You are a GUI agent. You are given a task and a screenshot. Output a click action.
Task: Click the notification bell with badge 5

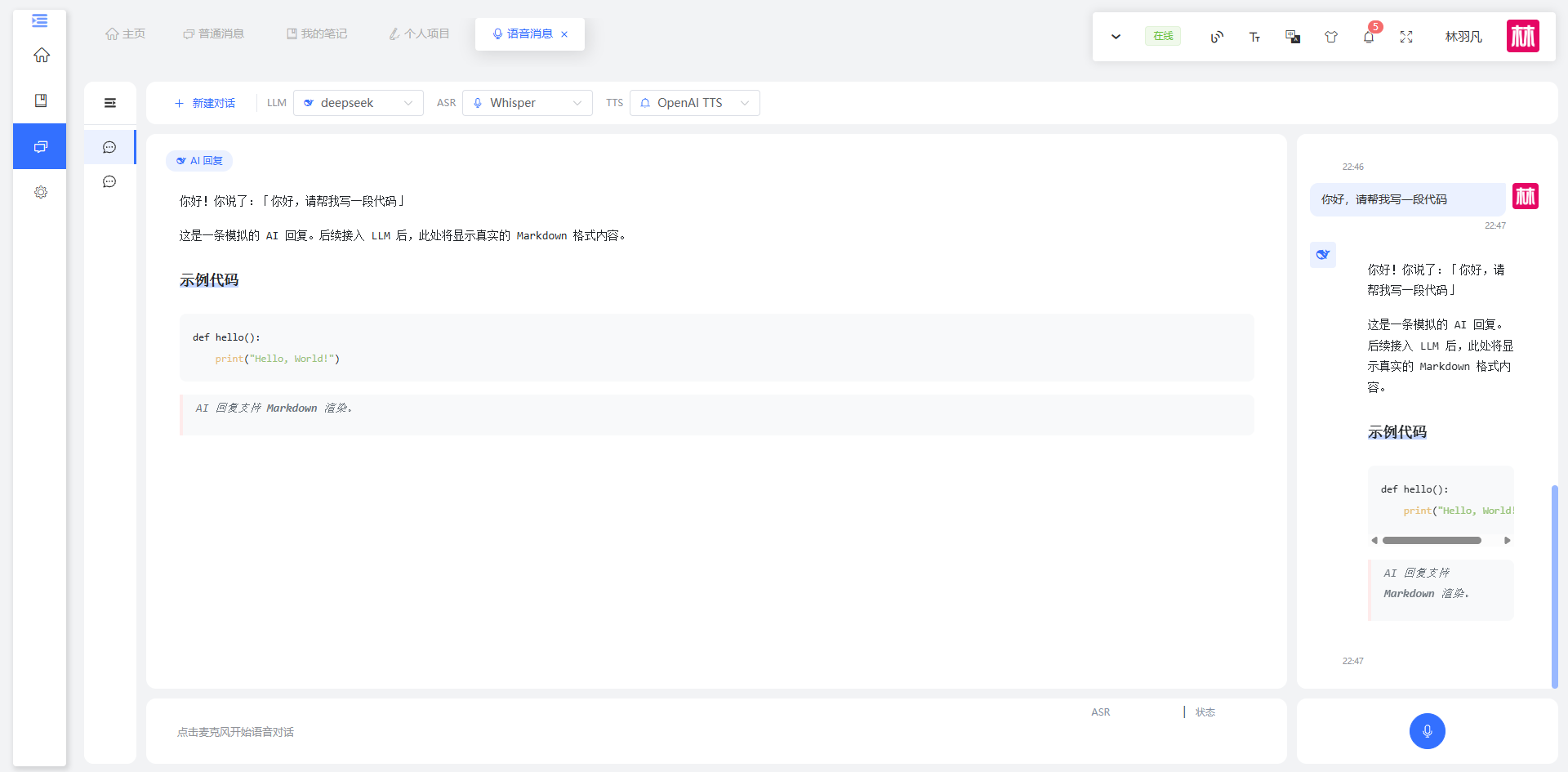click(x=1369, y=37)
